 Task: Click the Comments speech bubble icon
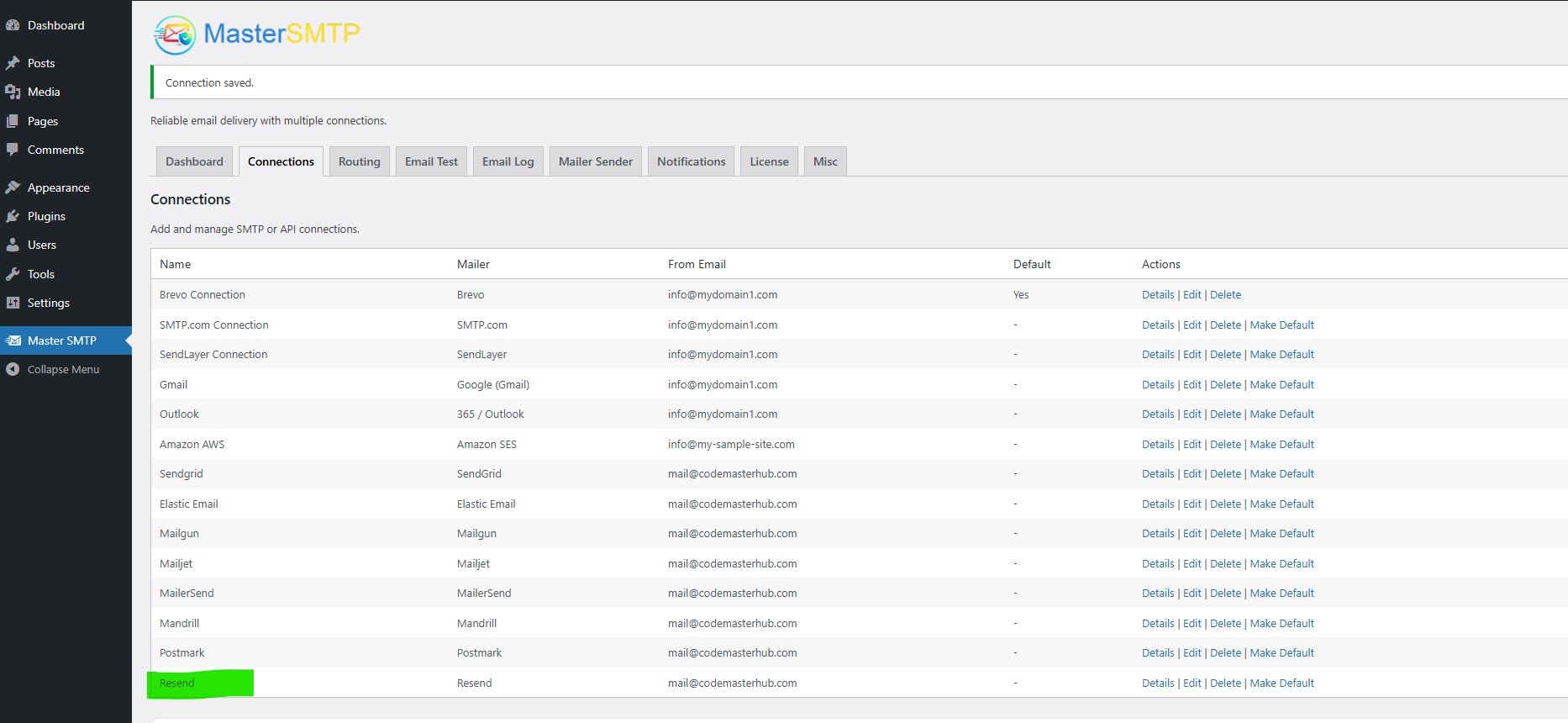[13, 150]
